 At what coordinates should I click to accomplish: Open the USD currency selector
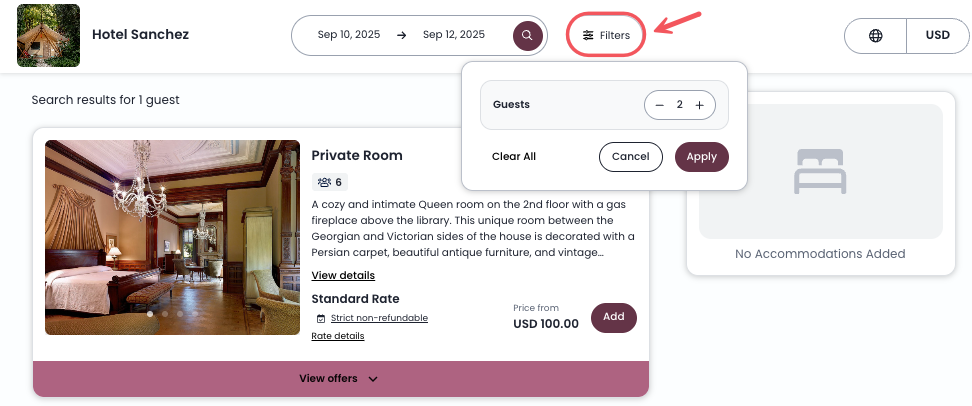click(937, 35)
